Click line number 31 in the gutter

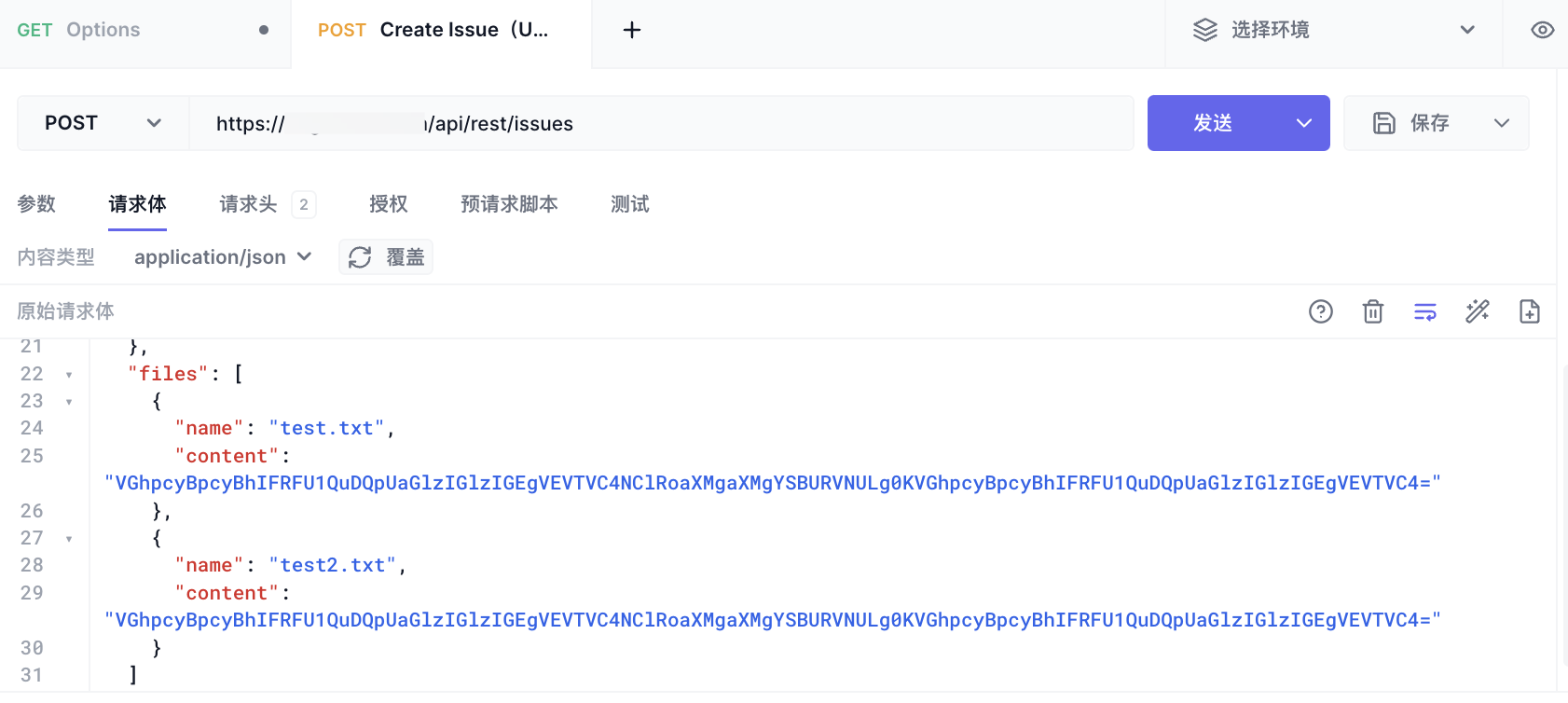point(32,675)
